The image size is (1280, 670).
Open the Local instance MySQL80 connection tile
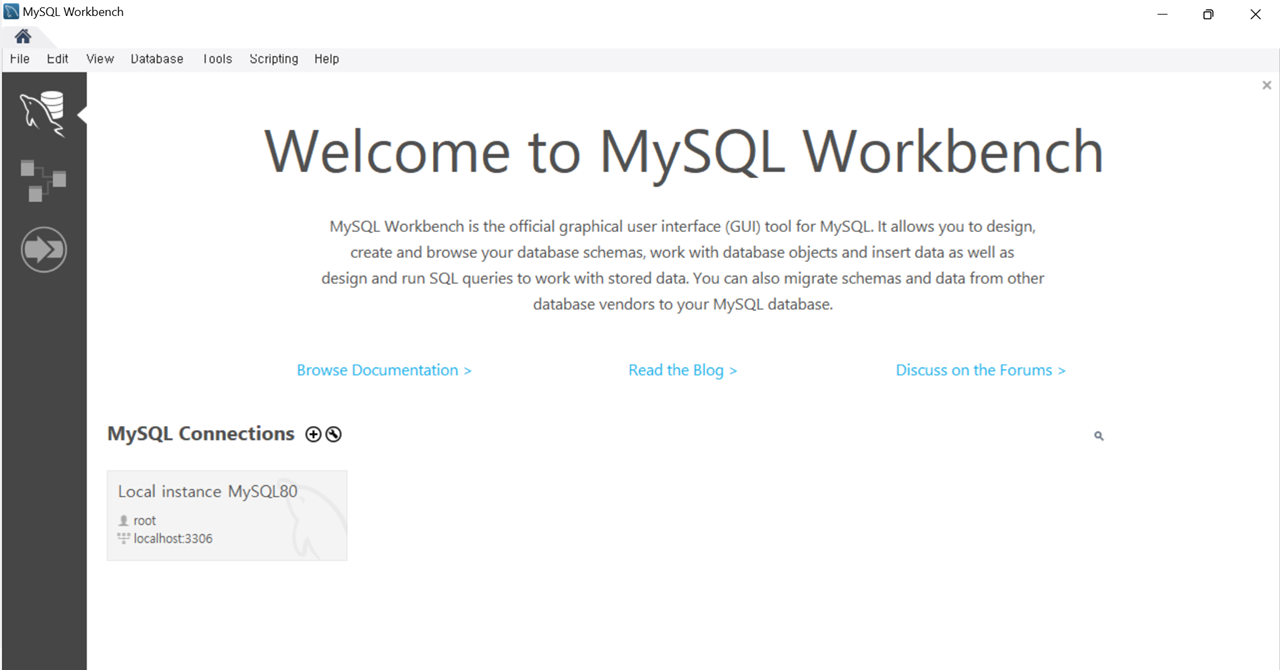227,515
